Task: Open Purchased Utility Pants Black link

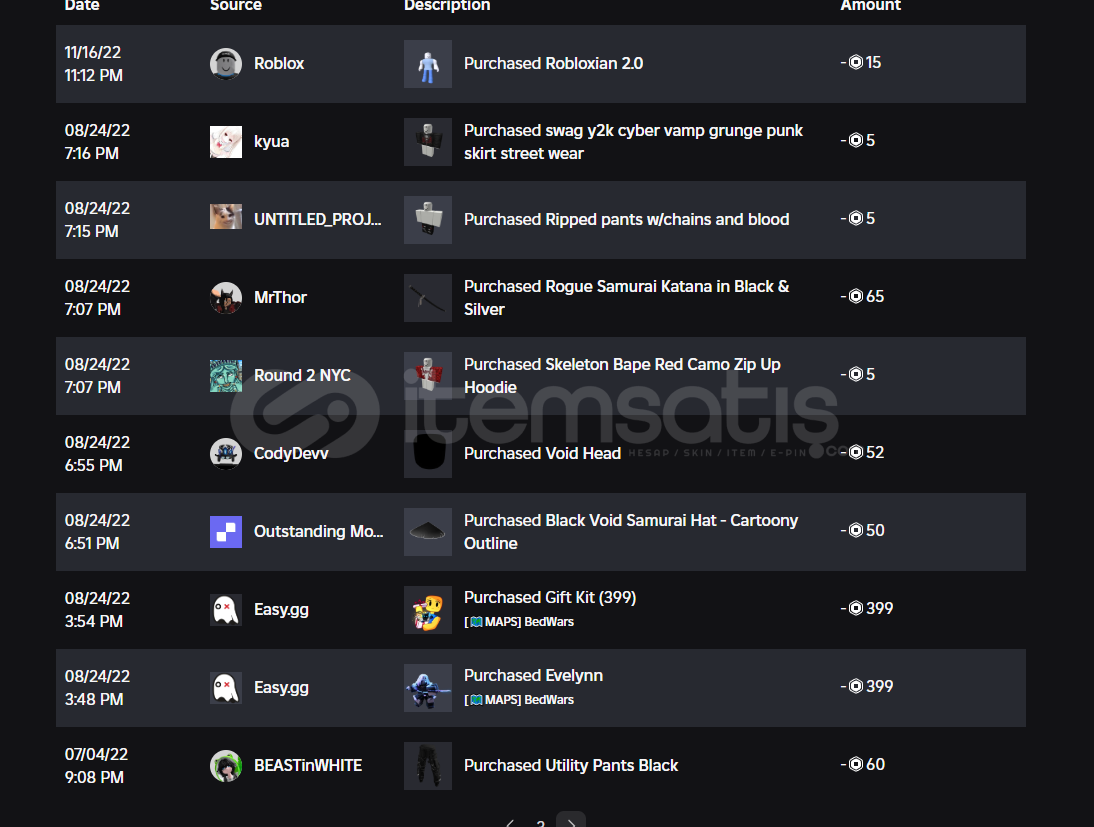Action: [x=571, y=766]
